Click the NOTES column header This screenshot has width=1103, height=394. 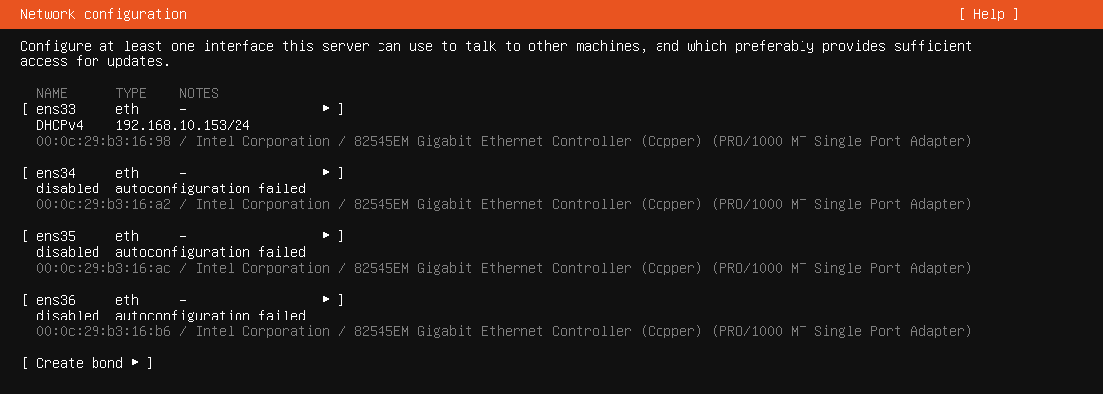[199, 93]
